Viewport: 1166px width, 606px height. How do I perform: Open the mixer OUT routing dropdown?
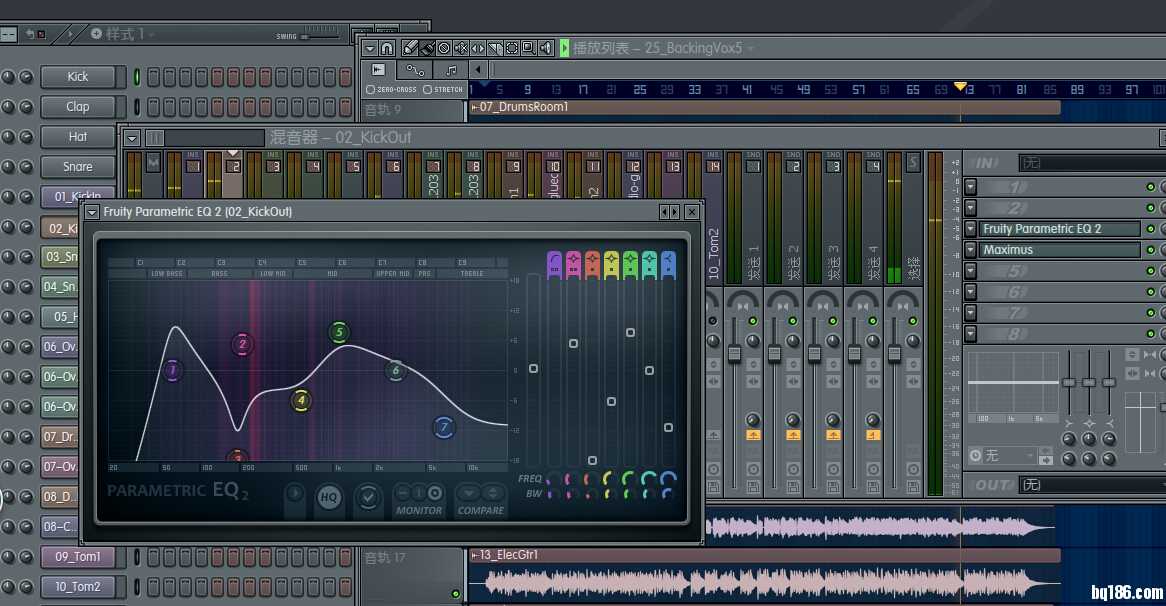[1090, 485]
